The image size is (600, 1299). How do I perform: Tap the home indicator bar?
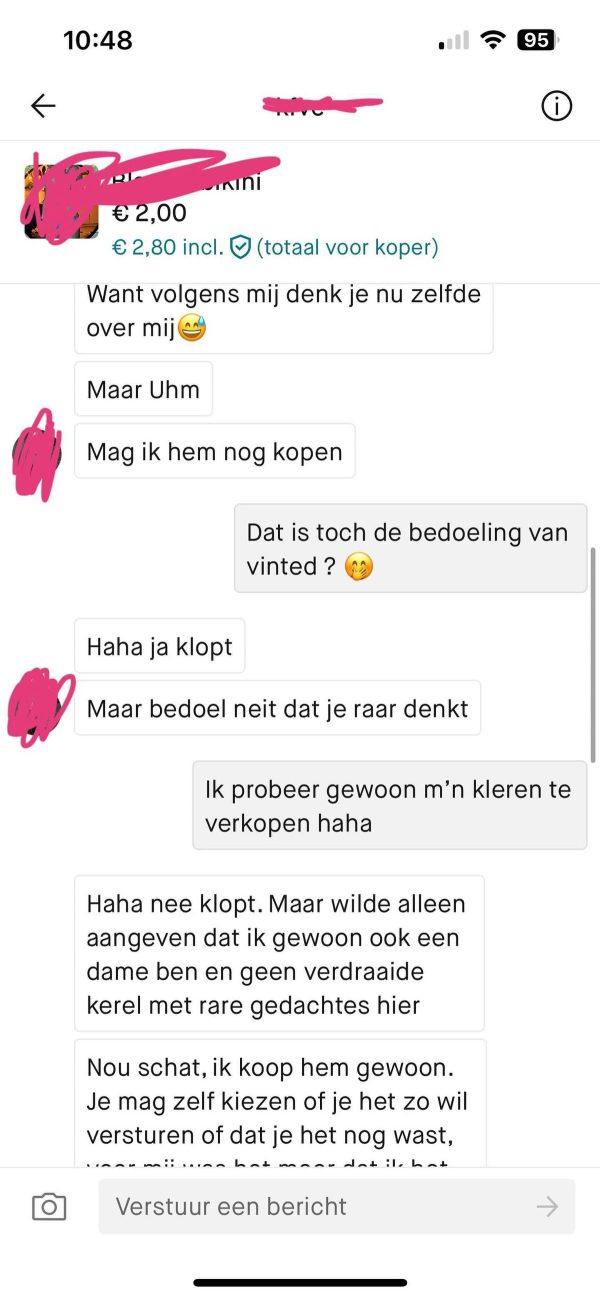(x=300, y=1282)
